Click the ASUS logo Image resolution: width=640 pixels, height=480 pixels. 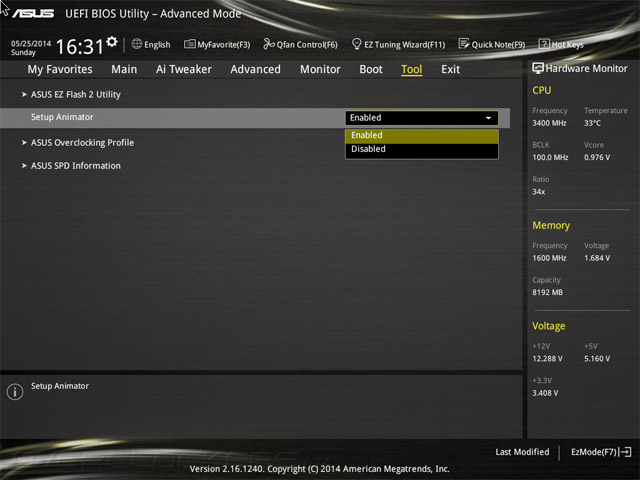click(x=33, y=14)
